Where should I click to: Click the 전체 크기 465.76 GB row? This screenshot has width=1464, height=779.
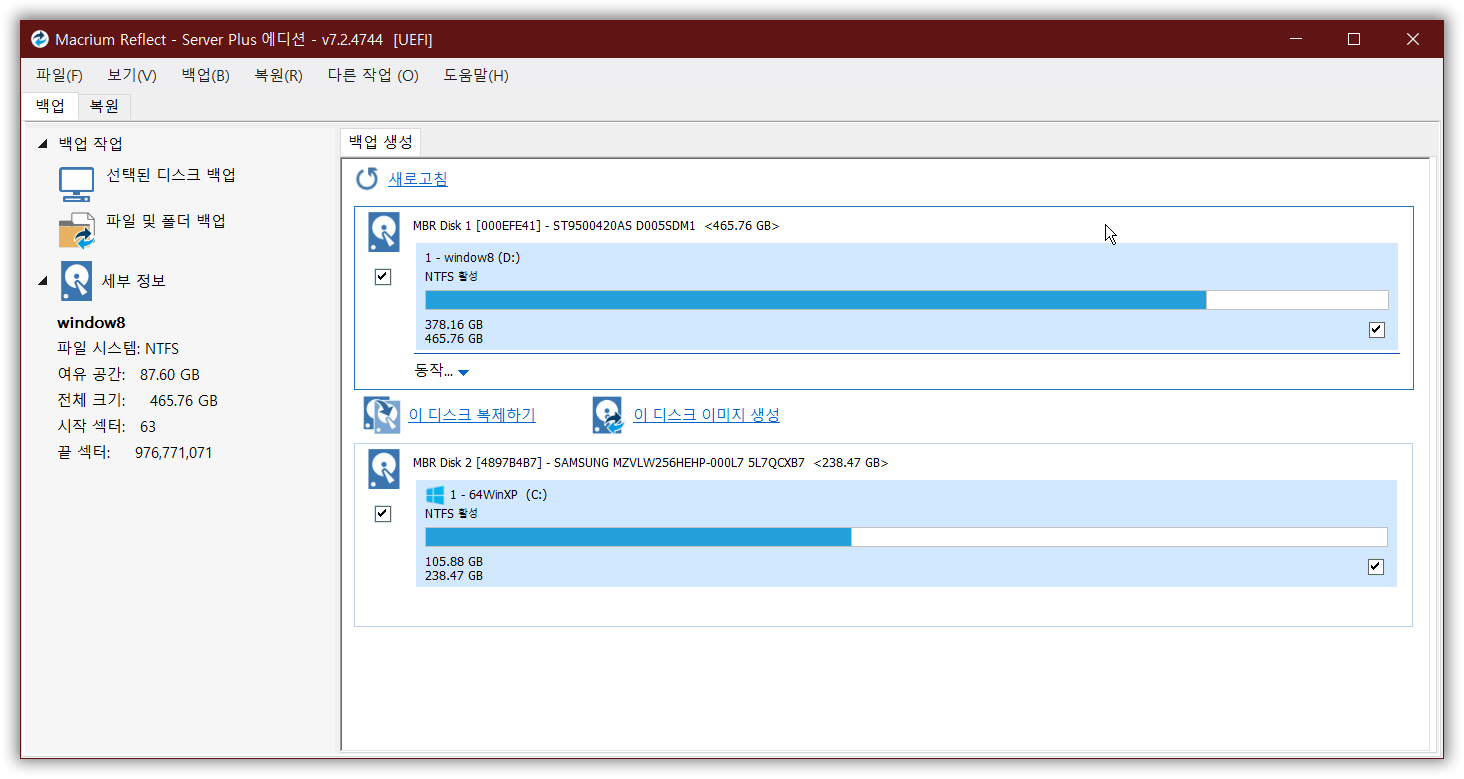137,401
